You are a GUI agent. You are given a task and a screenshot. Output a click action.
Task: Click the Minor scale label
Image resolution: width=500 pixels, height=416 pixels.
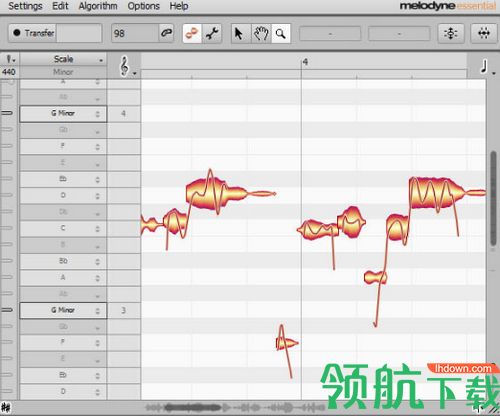63,72
